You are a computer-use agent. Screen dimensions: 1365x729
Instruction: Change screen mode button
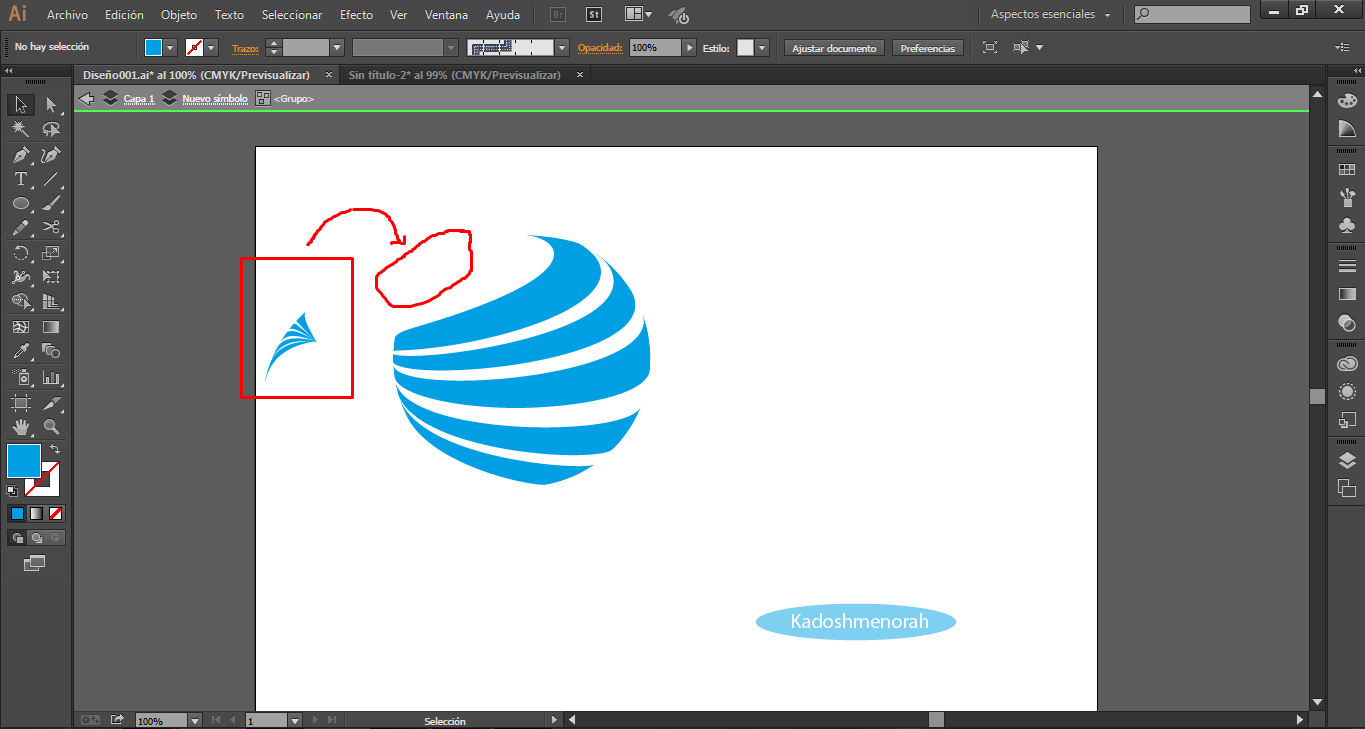tap(35, 563)
